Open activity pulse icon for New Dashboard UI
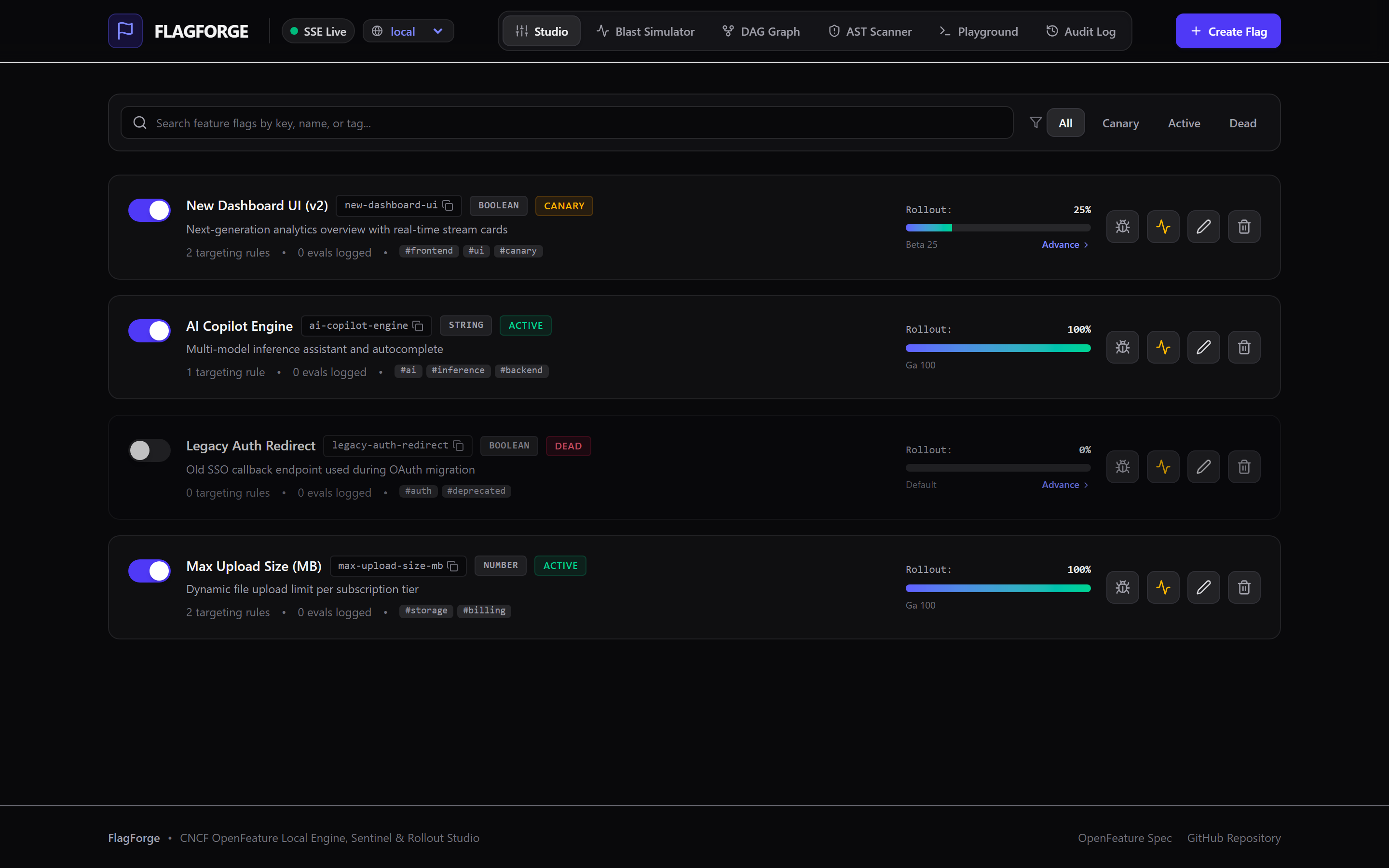The image size is (1389, 868). (1163, 227)
